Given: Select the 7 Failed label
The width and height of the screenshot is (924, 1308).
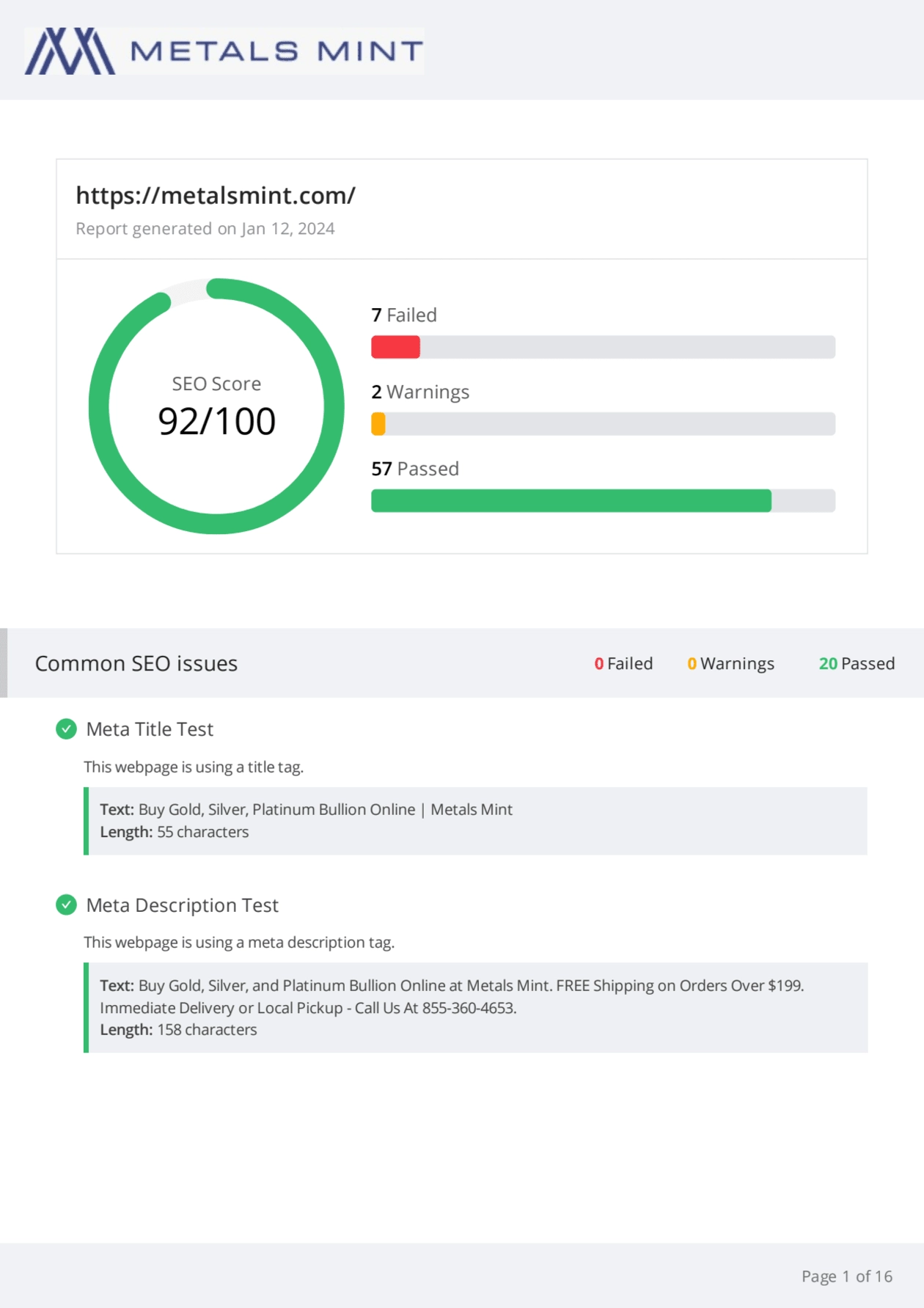Looking at the screenshot, I should pos(404,315).
